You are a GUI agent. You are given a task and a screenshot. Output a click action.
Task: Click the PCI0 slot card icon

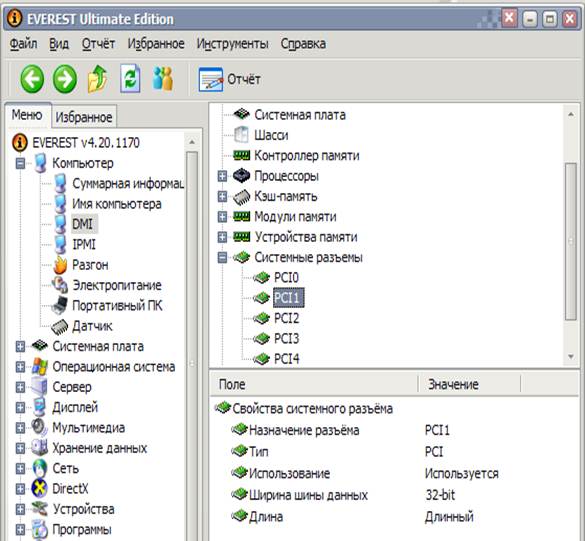261,277
